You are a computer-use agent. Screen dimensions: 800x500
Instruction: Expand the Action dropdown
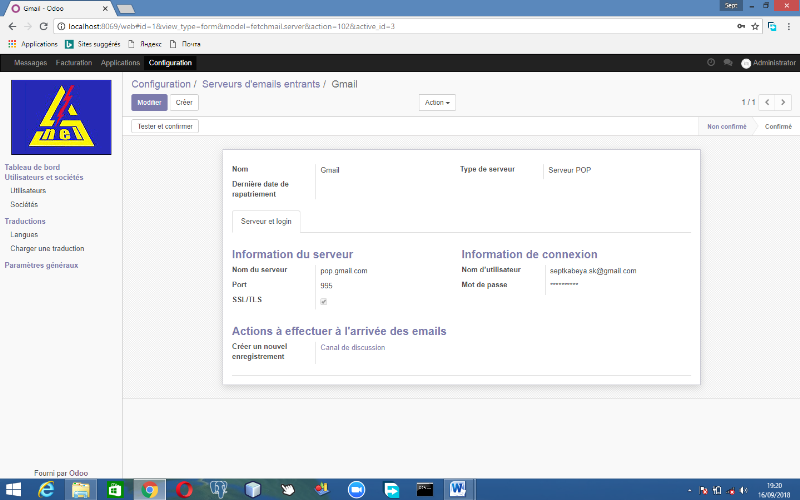pyautogui.click(x=437, y=102)
